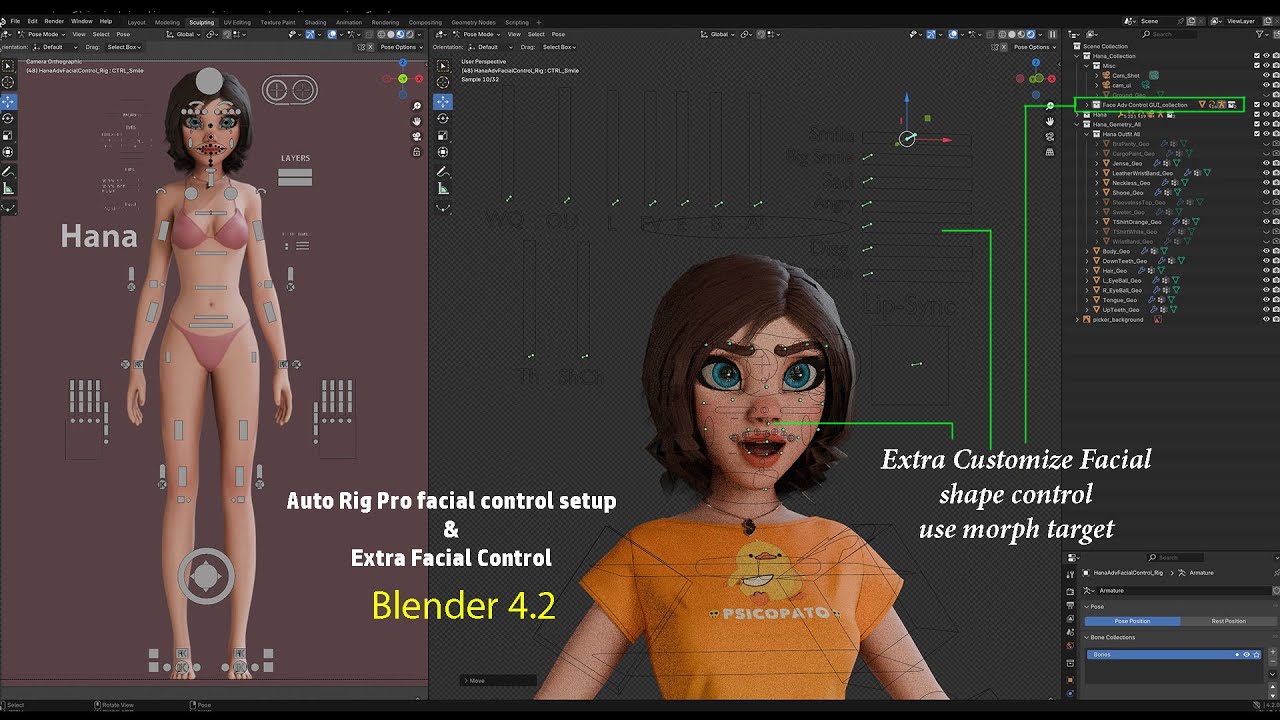This screenshot has width=1280, height=720.
Task: Uncheck the Hana_Collection exclude checkbox
Action: [1257, 56]
